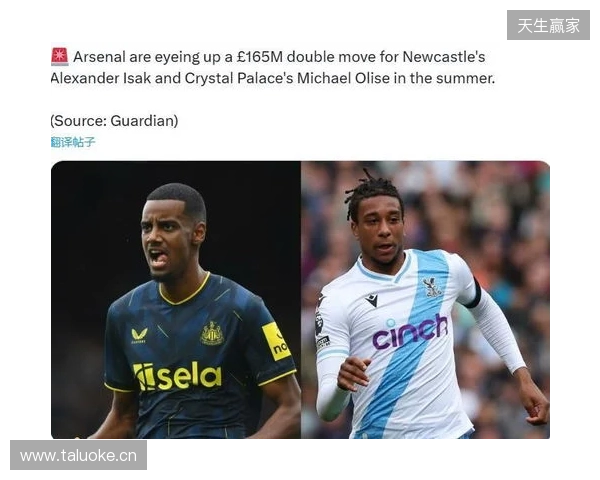
Task: Open the right photo of Crystal Palace-kit player
Action: click(x=426, y=300)
